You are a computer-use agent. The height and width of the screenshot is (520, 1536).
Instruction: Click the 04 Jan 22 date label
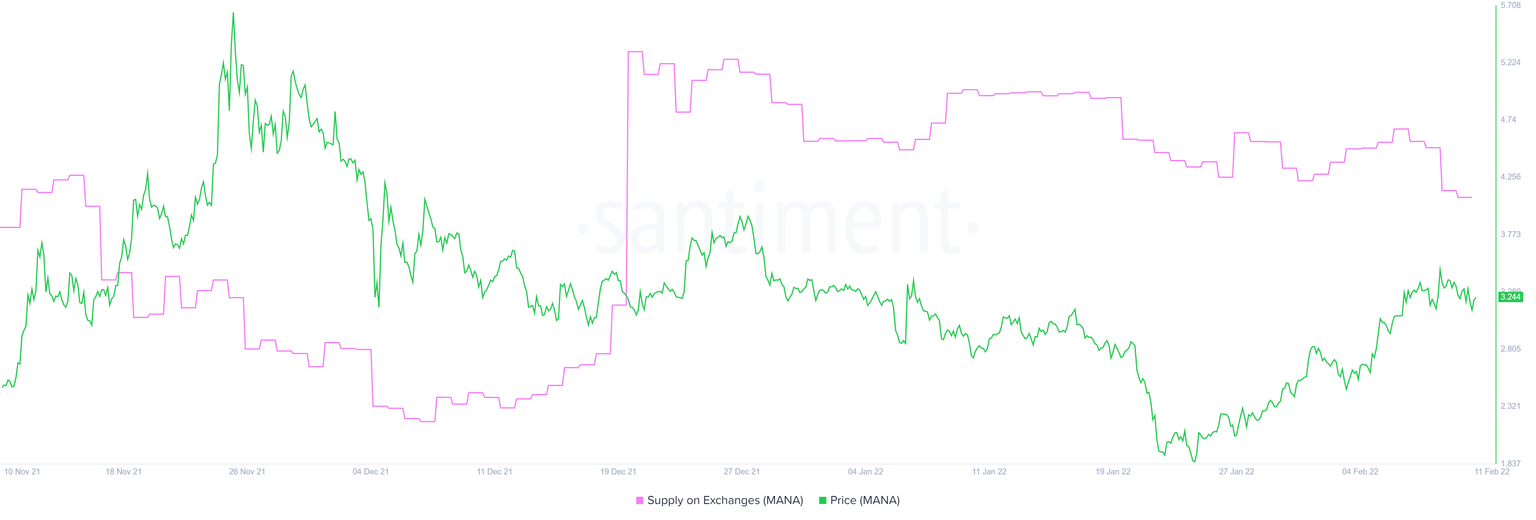[x=865, y=471]
